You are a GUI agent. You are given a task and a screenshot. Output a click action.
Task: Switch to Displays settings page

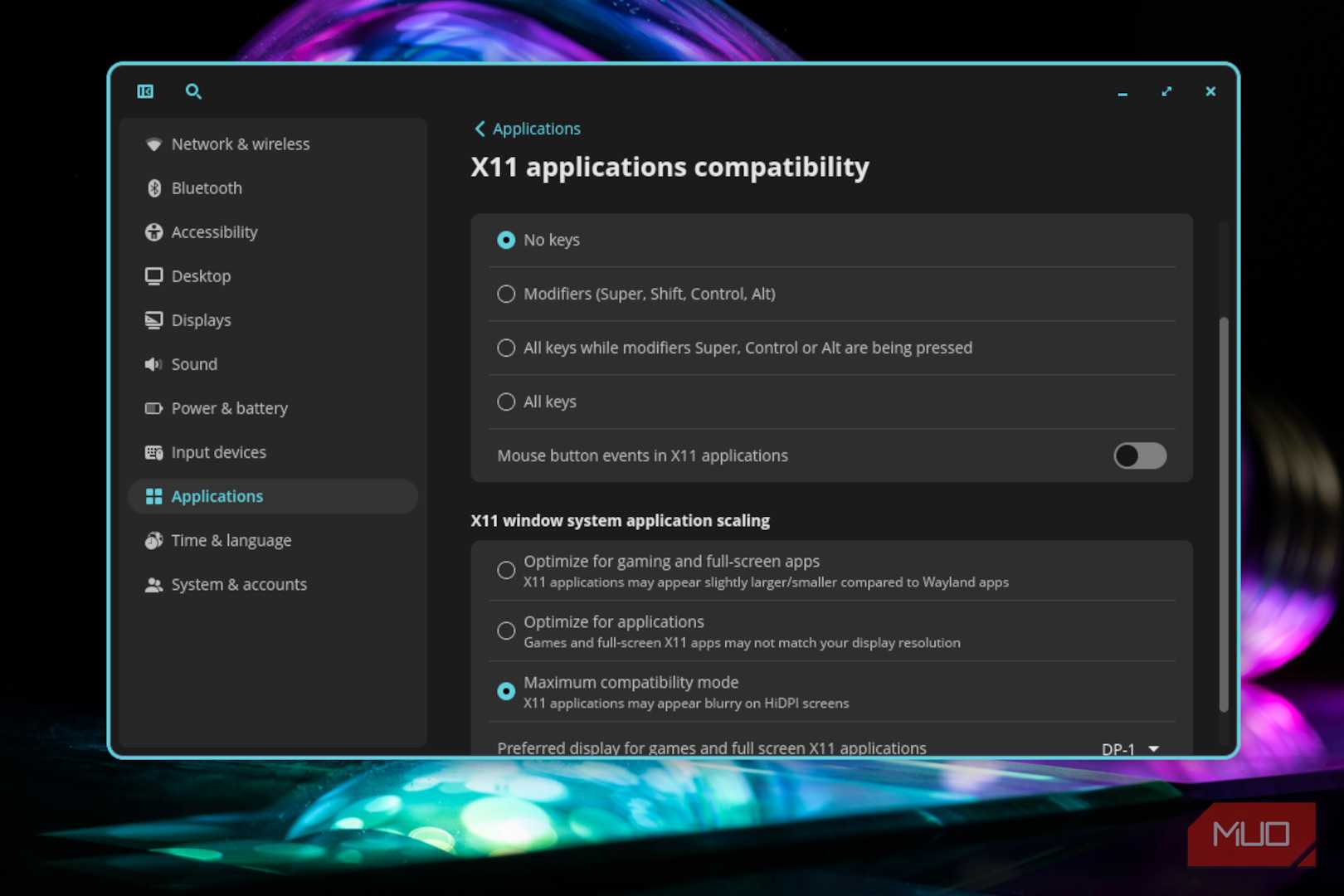point(273,320)
